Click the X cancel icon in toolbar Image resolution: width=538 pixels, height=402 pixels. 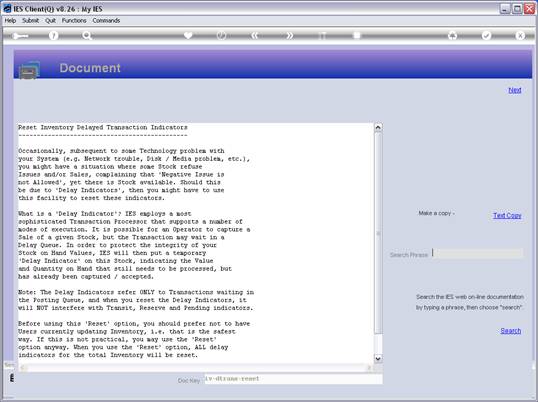[520, 35]
